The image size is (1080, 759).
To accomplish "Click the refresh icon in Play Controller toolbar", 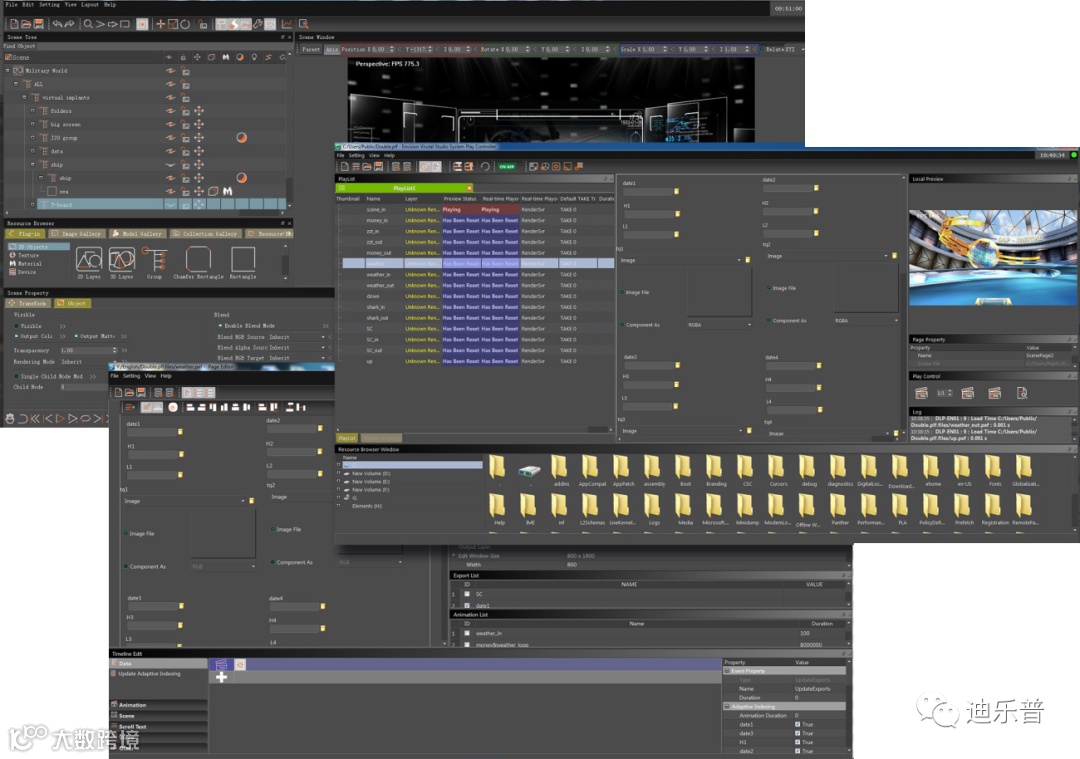I will click(485, 167).
